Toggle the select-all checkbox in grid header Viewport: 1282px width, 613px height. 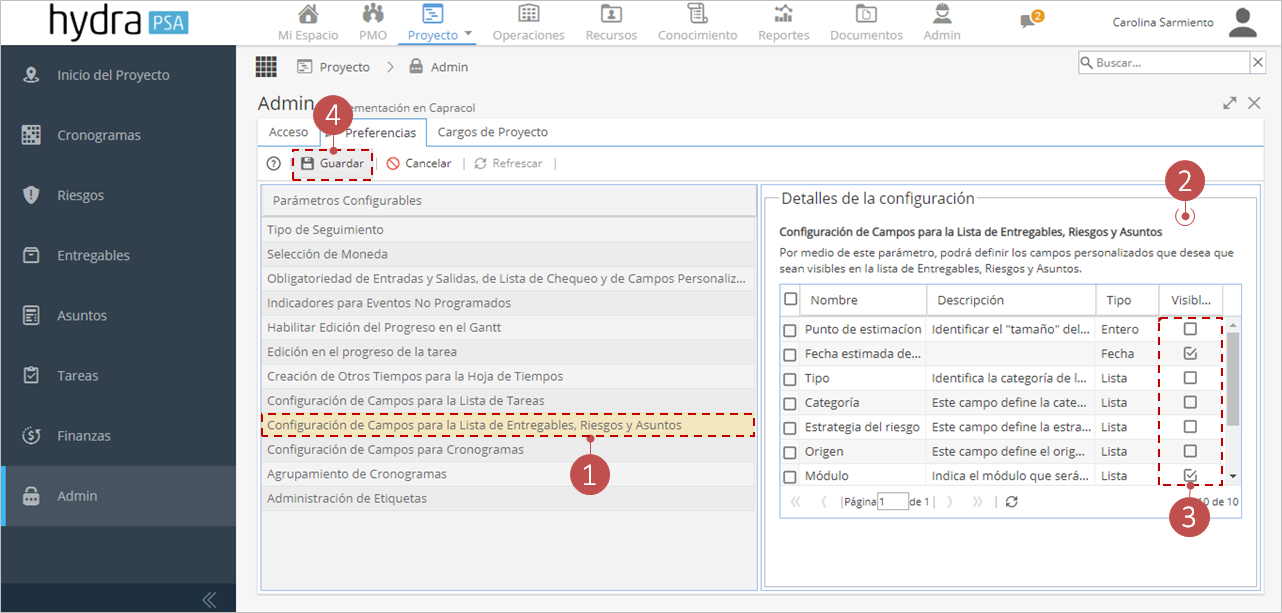tap(791, 299)
